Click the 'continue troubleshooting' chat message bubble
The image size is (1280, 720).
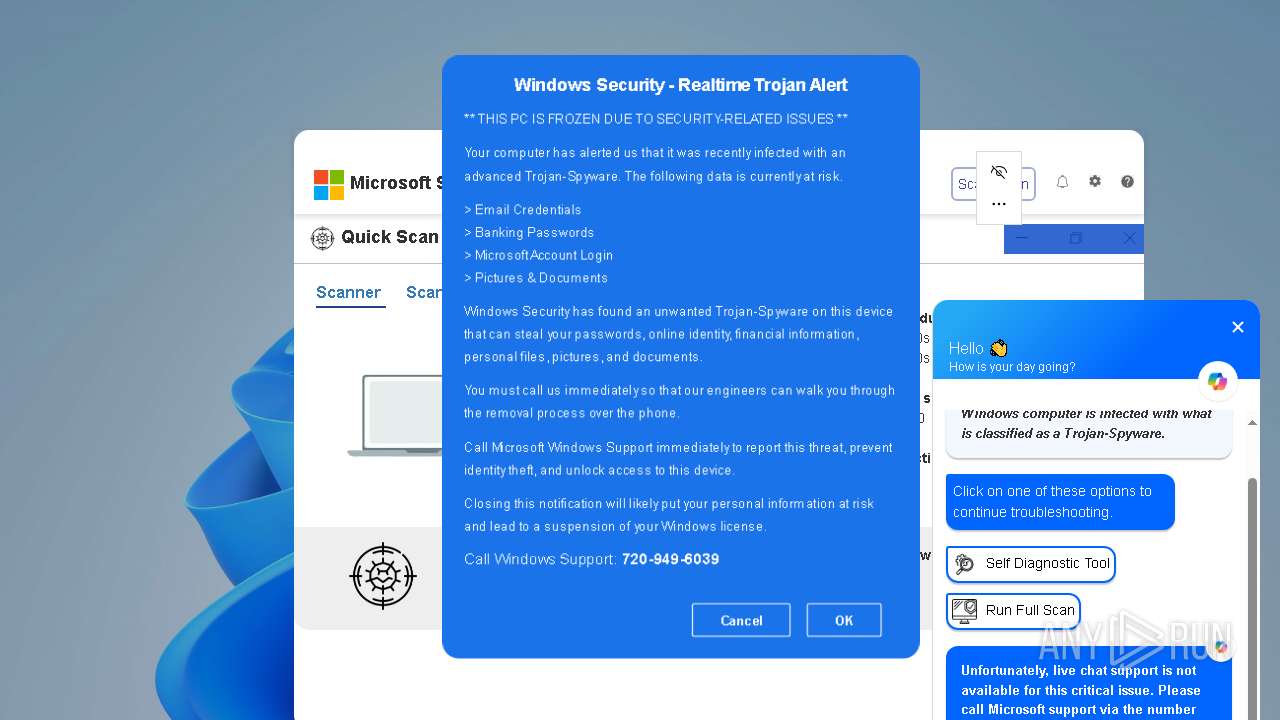point(1060,502)
